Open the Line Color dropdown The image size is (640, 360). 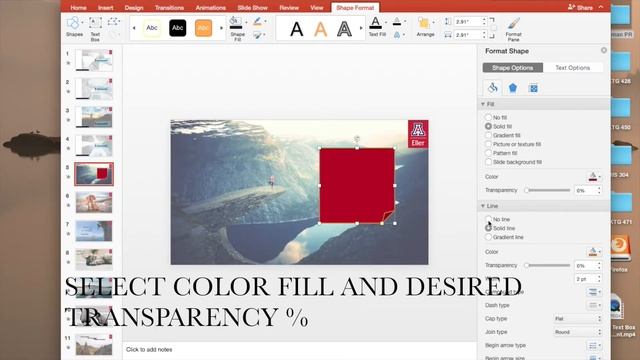[x=594, y=252]
